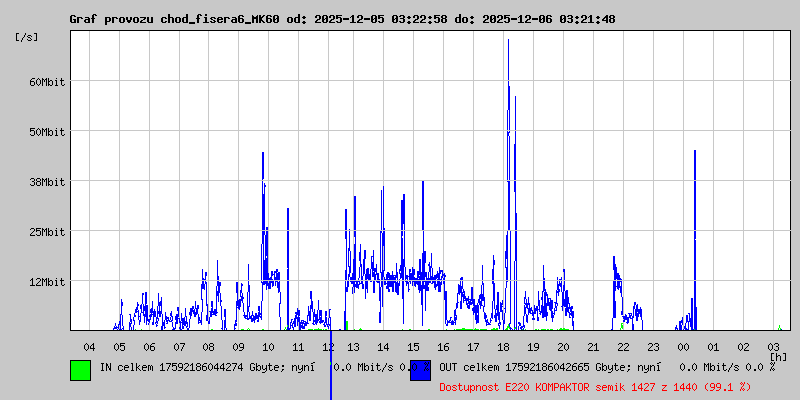800x400 pixels.
Task: Click the 04 hour label on the x-axis
Action: coord(89,346)
